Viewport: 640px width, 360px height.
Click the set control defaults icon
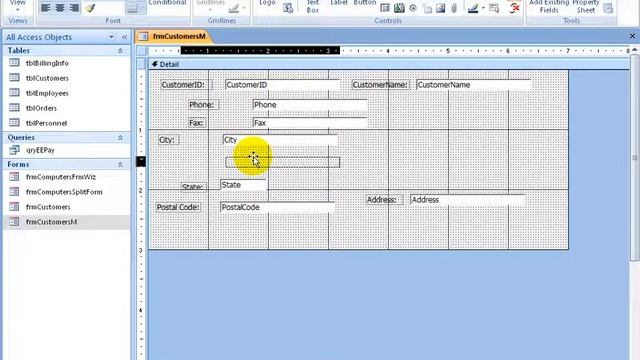coord(494,8)
